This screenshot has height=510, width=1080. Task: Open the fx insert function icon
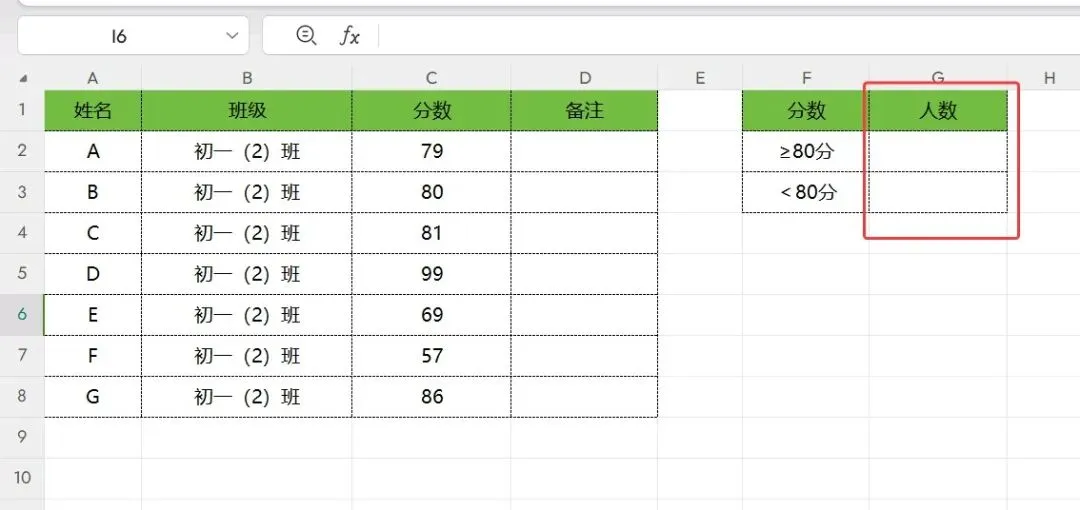349,36
